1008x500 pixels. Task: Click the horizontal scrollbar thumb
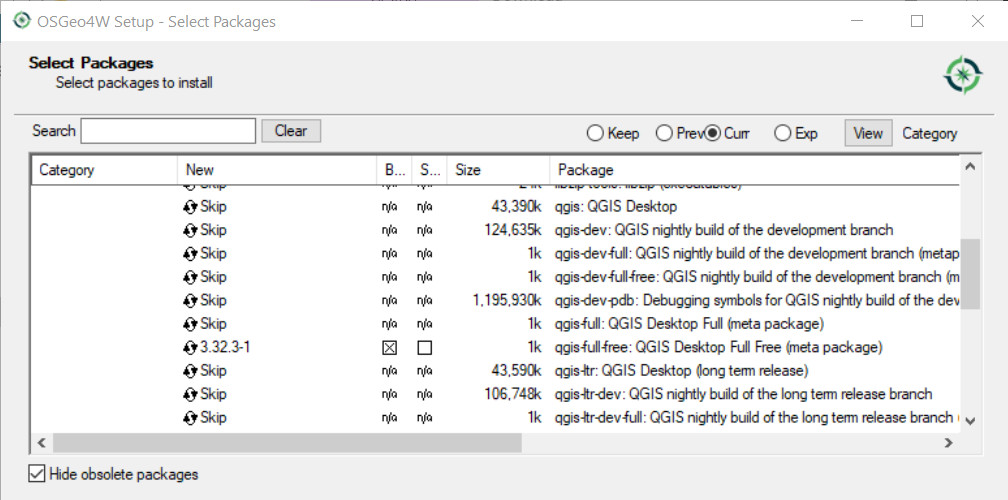pos(287,442)
